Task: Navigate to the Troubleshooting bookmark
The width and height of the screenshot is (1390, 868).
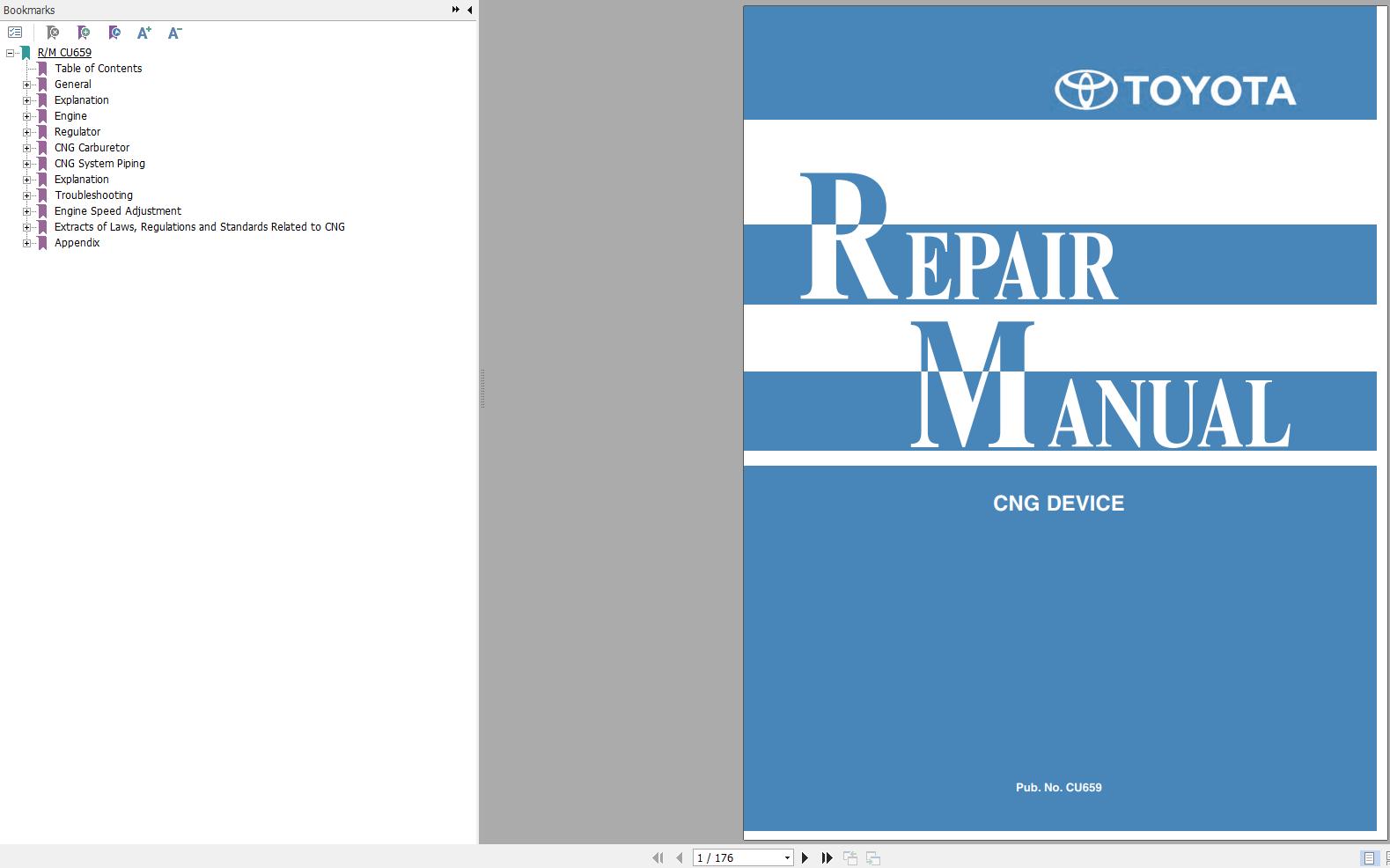Action: (93, 195)
